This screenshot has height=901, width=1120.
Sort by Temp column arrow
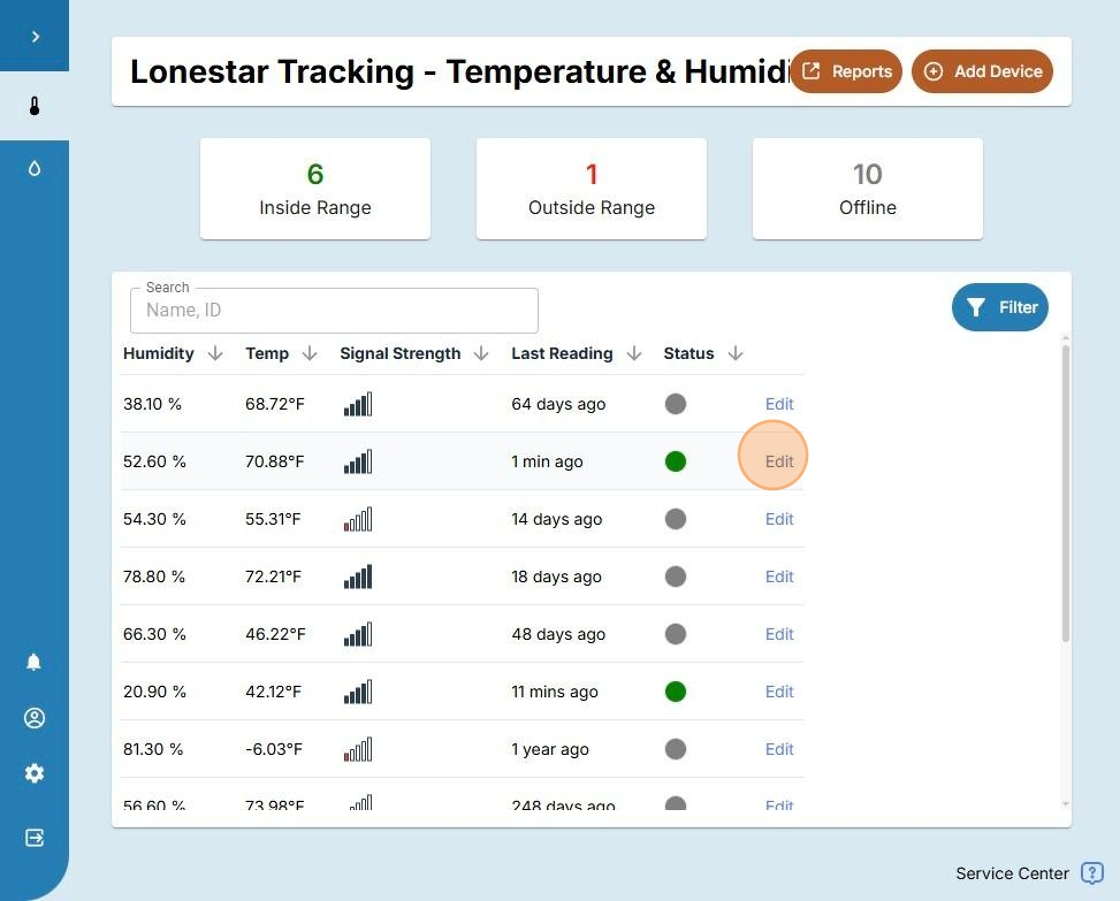pyautogui.click(x=309, y=354)
